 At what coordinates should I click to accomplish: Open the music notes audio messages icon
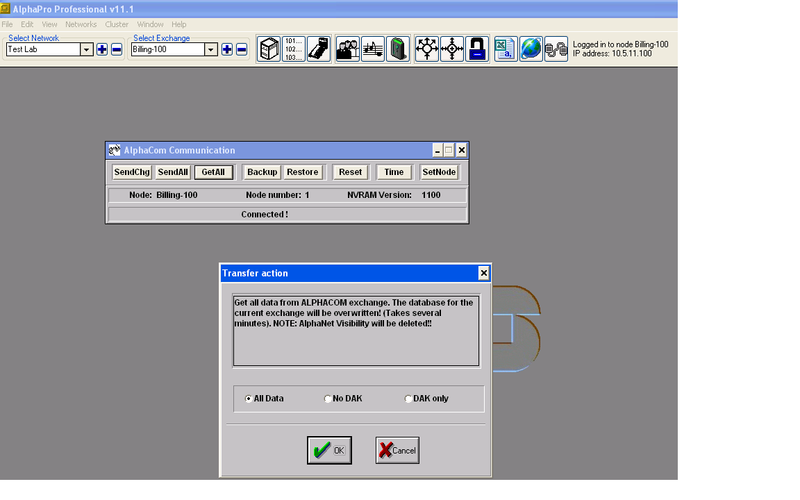tap(373, 49)
